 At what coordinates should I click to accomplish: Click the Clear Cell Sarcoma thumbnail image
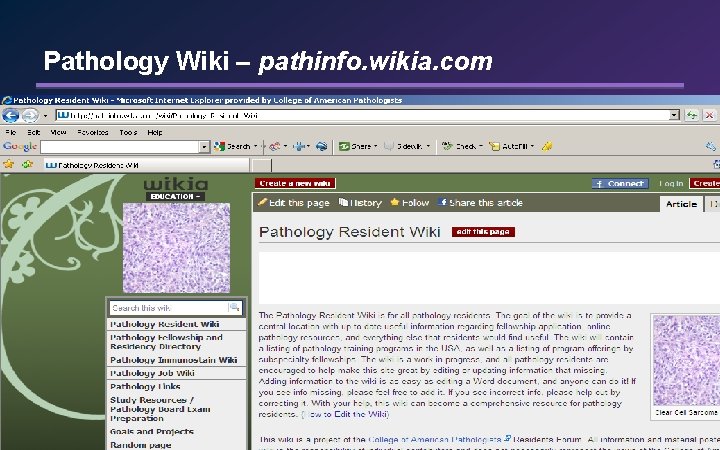pos(686,360)
